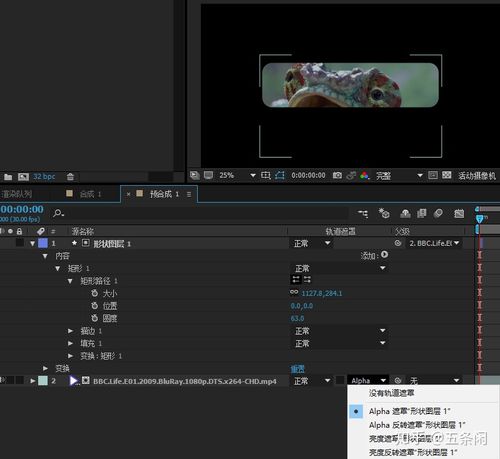Viewport: 500px width, 459px height.
Task: Click the constrain proportions link icon for size
Action: 294,292
